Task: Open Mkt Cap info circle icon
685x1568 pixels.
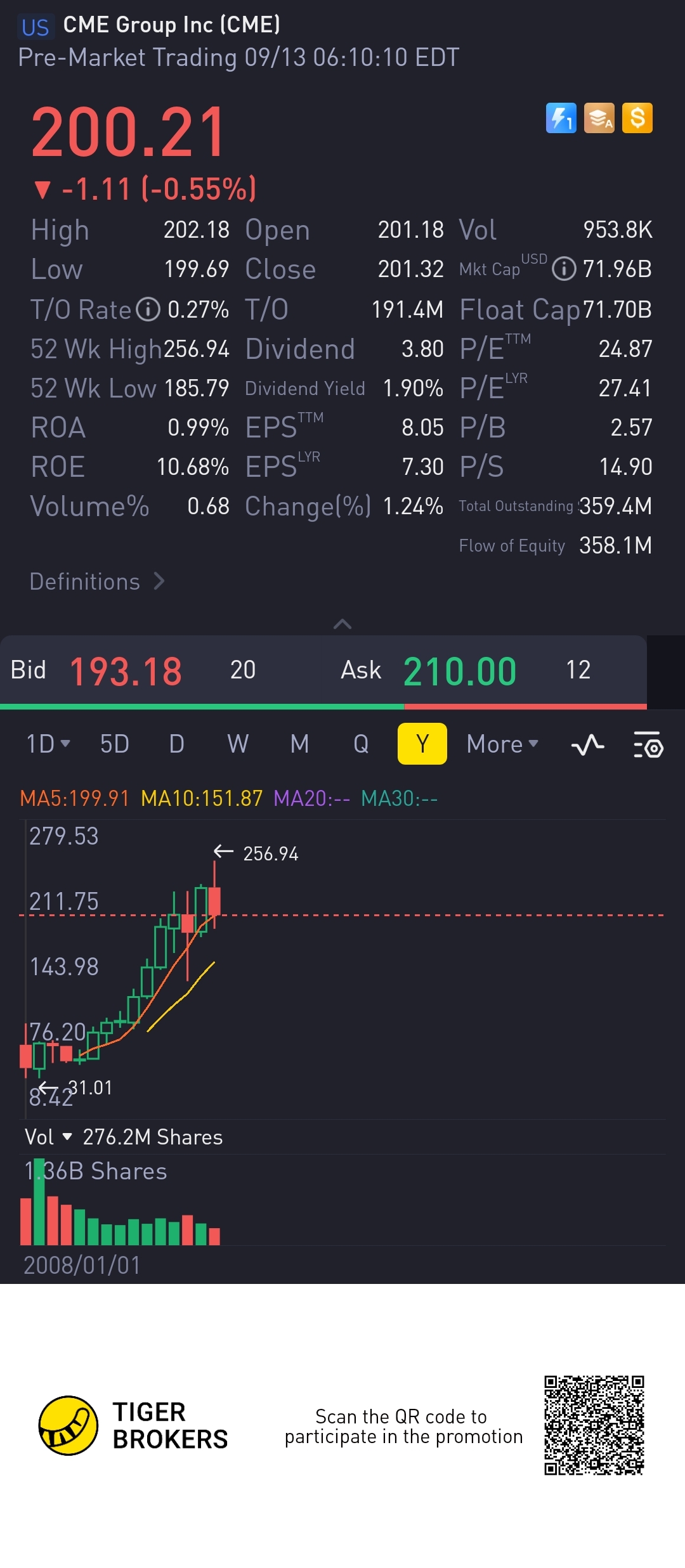Action: pos(564,269)
